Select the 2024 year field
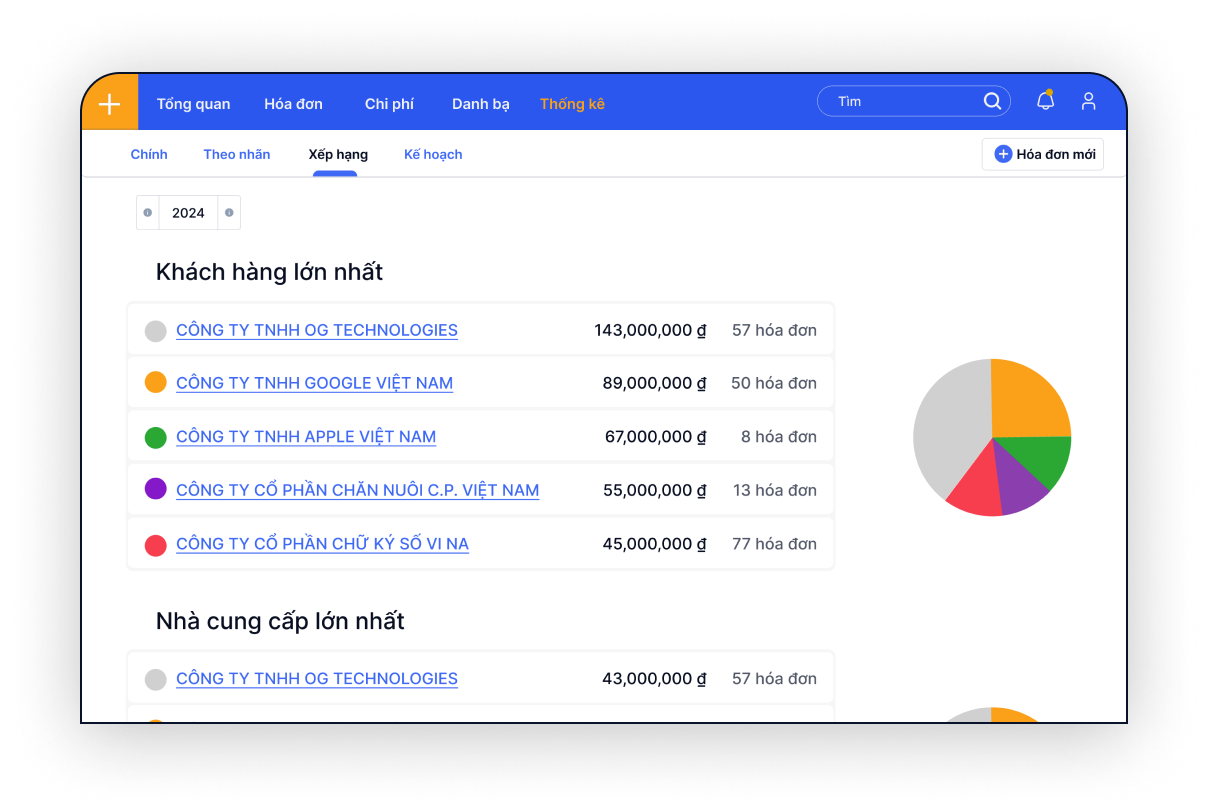The height and width of the screenshot is (812, 1208). click(188, 213)
